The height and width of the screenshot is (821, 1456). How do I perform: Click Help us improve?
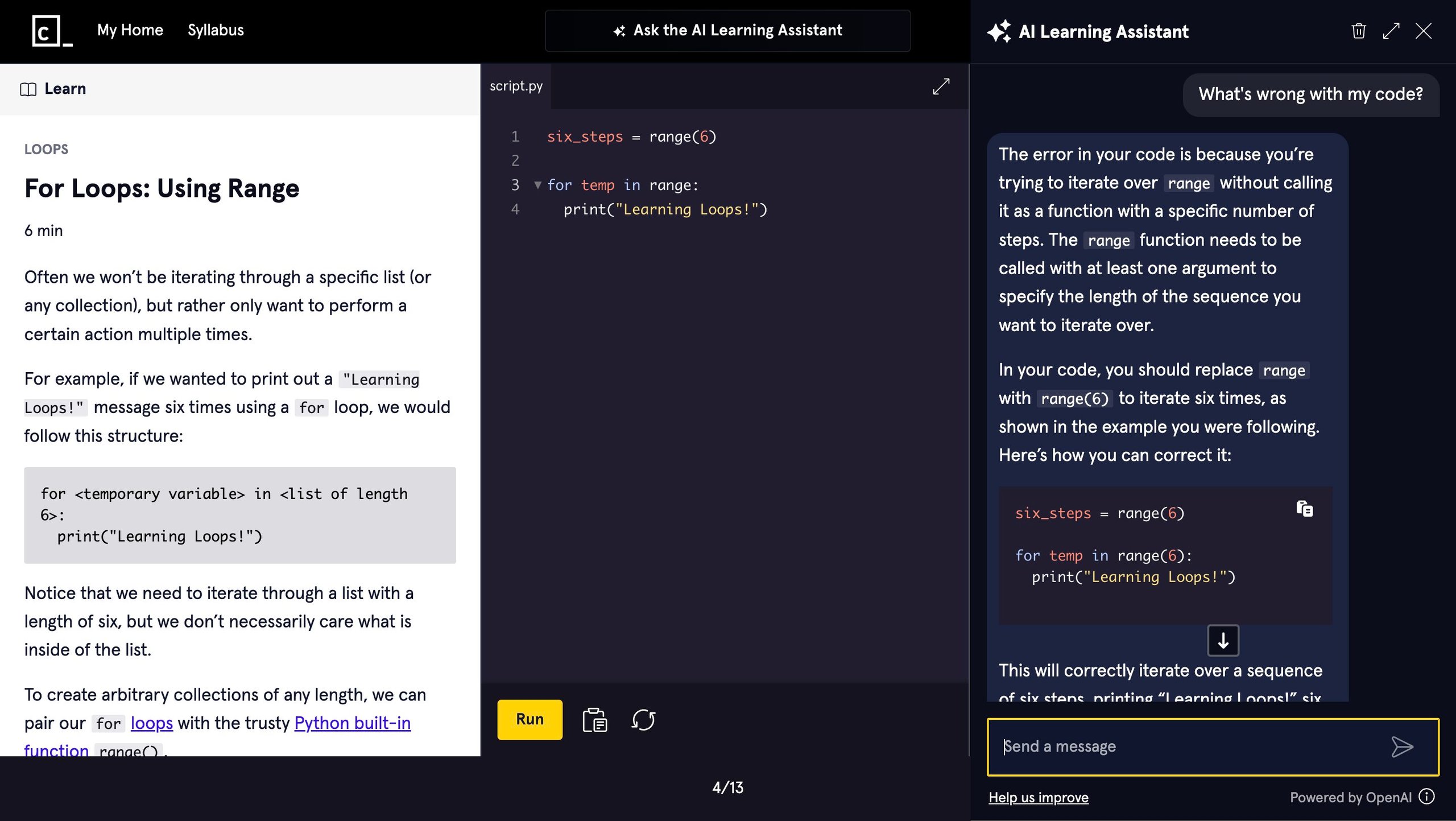1038,797
